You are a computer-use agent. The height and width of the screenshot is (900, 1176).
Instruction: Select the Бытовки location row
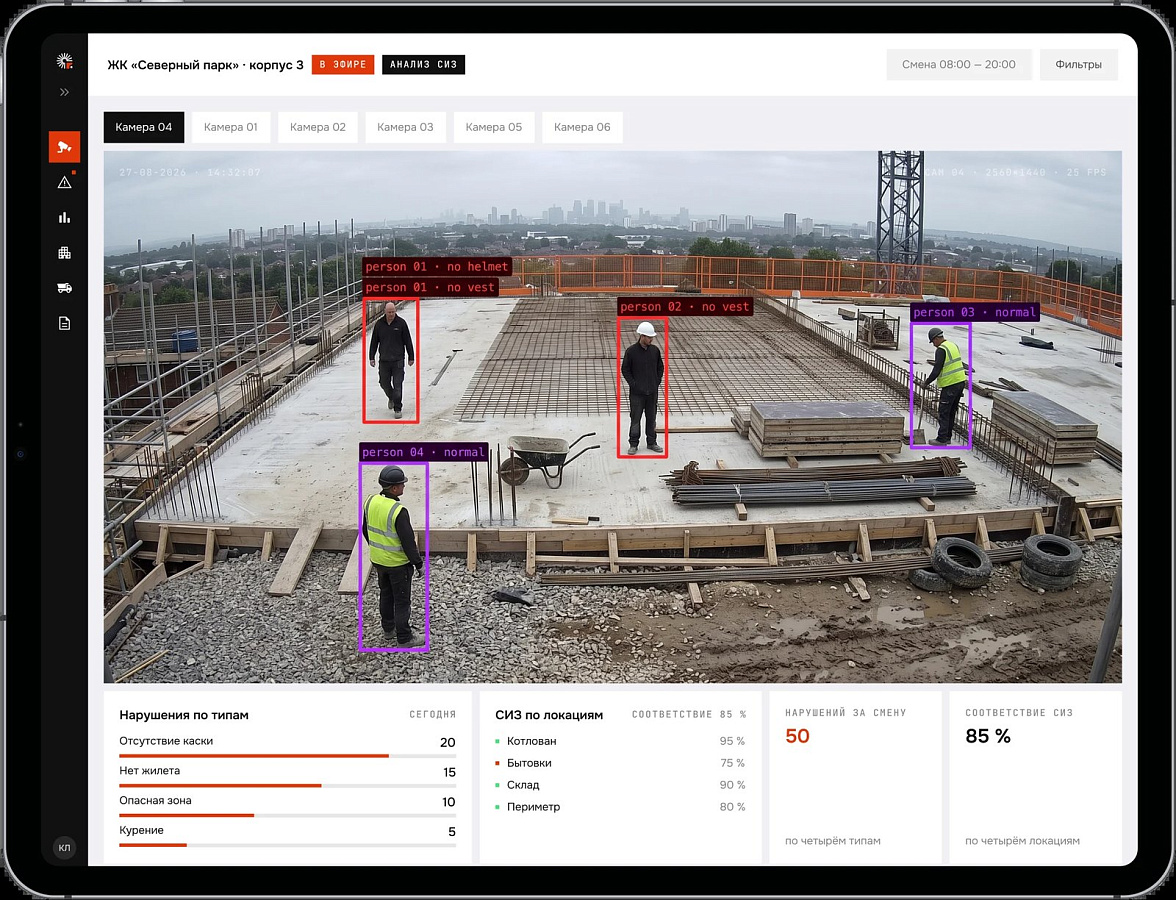click(620, 763)
